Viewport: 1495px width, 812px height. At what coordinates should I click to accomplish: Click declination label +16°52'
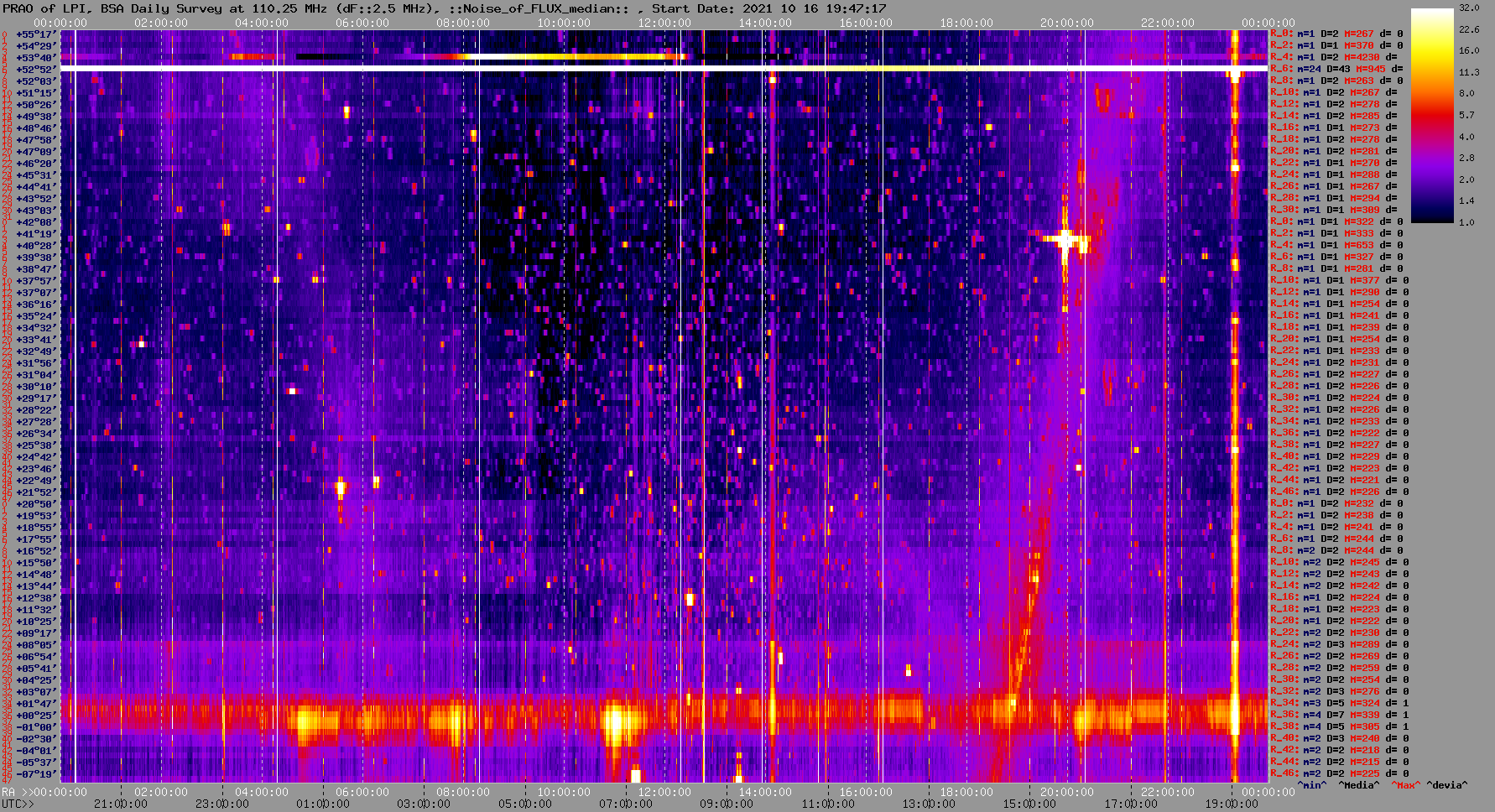36,551
